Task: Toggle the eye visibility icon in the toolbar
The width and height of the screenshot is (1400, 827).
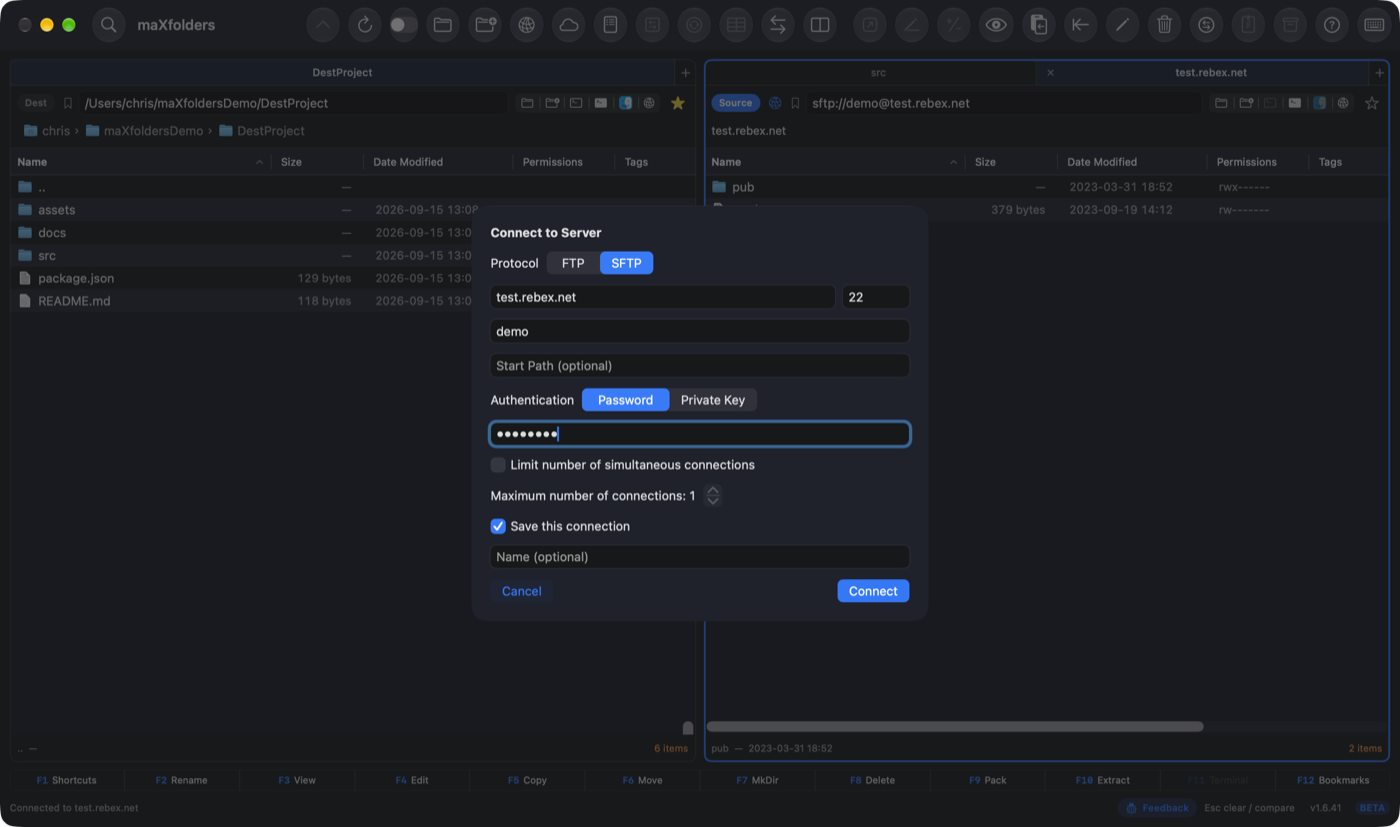Action: tap(996, 25)
